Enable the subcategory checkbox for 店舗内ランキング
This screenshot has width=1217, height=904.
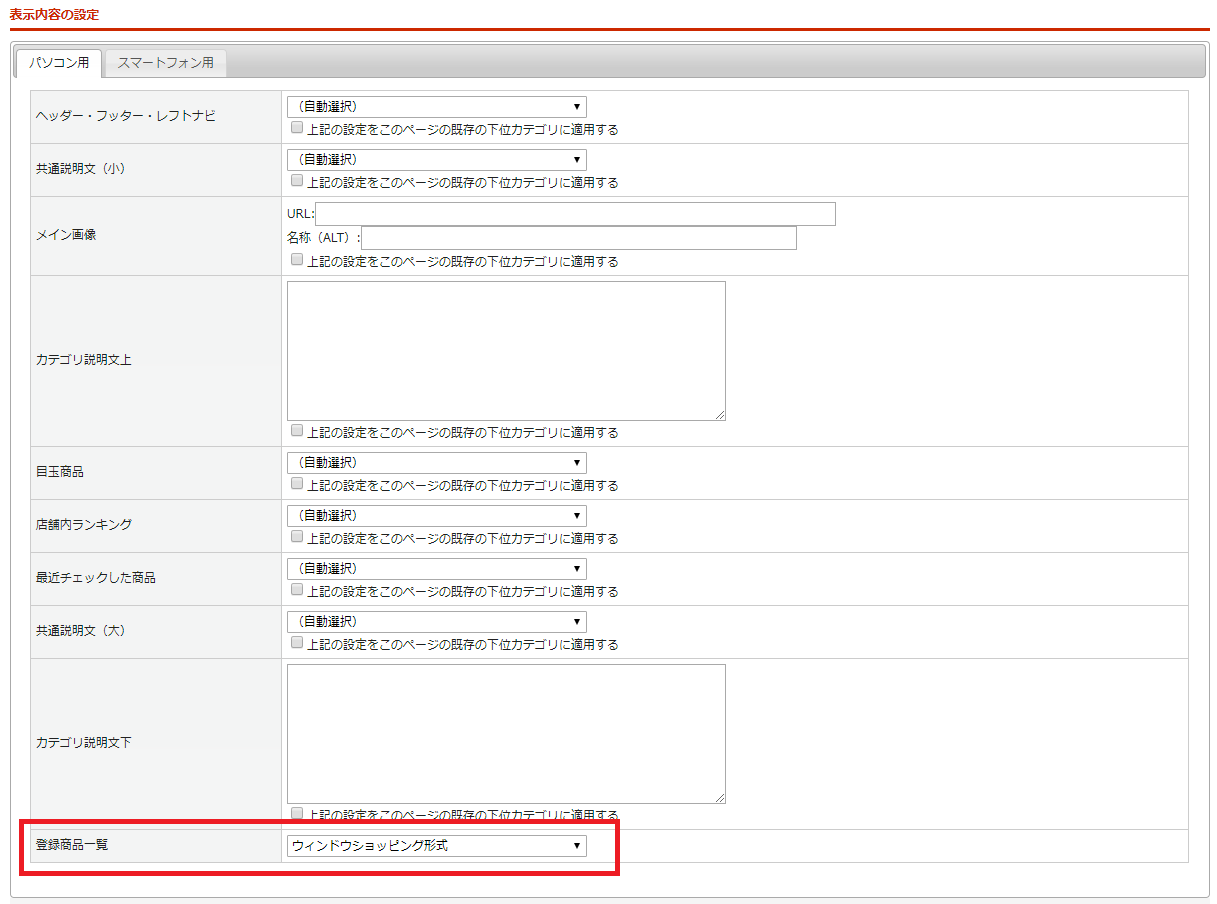[297, 537]
